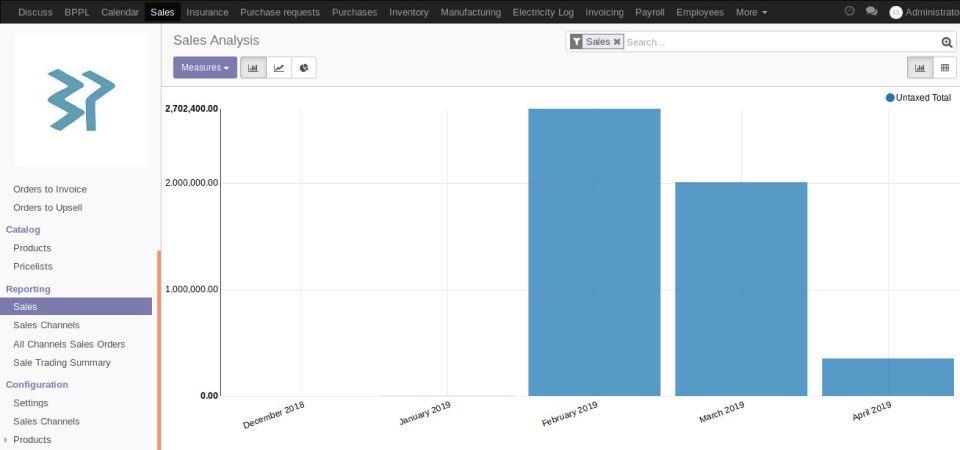Open the Measures dropdown
960x450 pixels.
coord(205,68)
